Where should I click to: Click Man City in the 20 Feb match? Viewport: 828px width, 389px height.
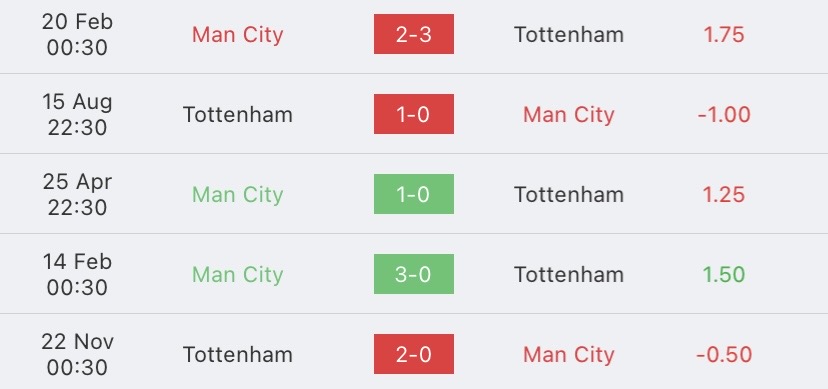click(x=238, y=35)
